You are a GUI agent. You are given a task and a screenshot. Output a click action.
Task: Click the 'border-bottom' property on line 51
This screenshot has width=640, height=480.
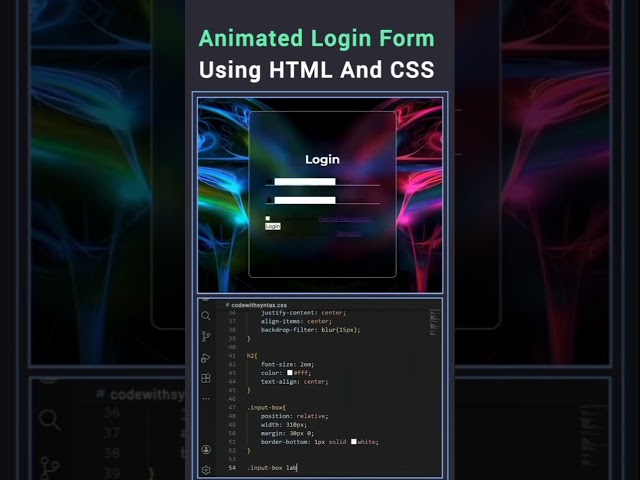(x=286, y=442)
